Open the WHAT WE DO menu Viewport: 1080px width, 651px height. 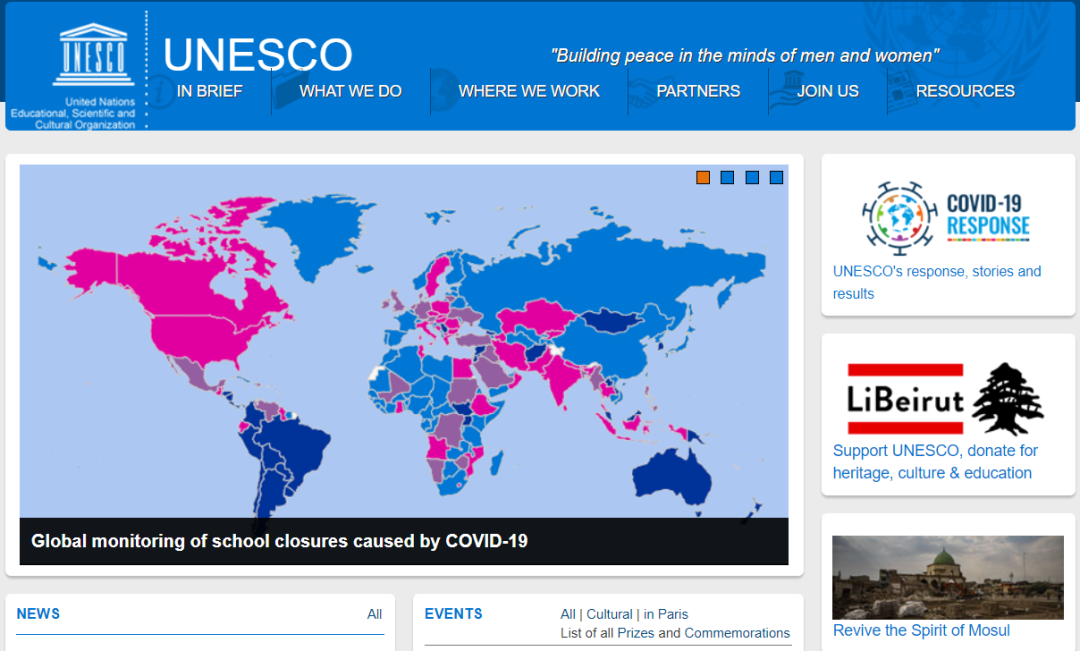[350, 91]
